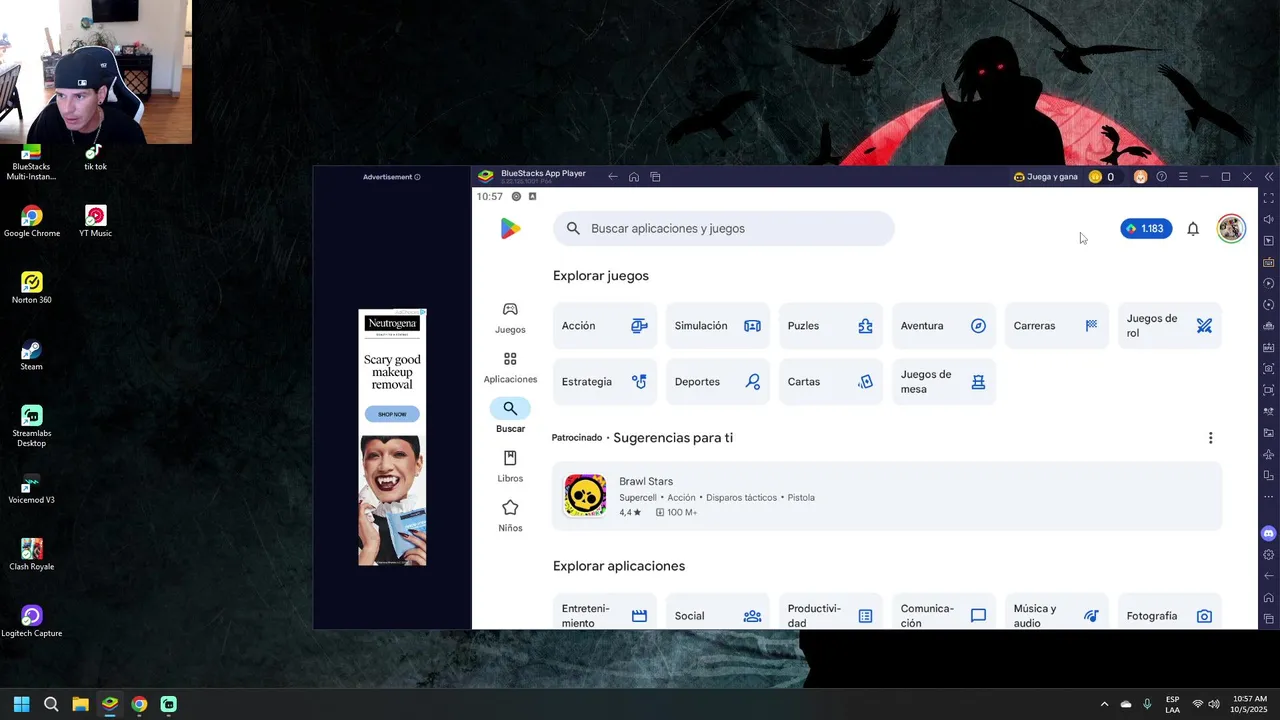Browse the Carreras game category

click(1057, 326)
